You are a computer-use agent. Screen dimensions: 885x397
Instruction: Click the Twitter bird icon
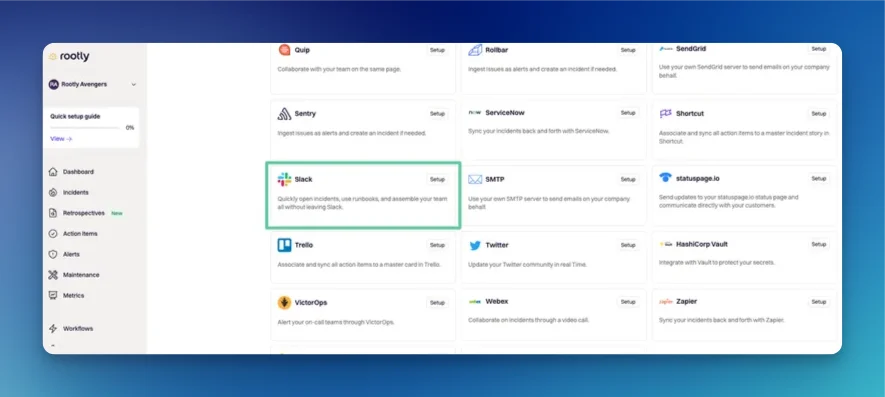pos(475,246)
